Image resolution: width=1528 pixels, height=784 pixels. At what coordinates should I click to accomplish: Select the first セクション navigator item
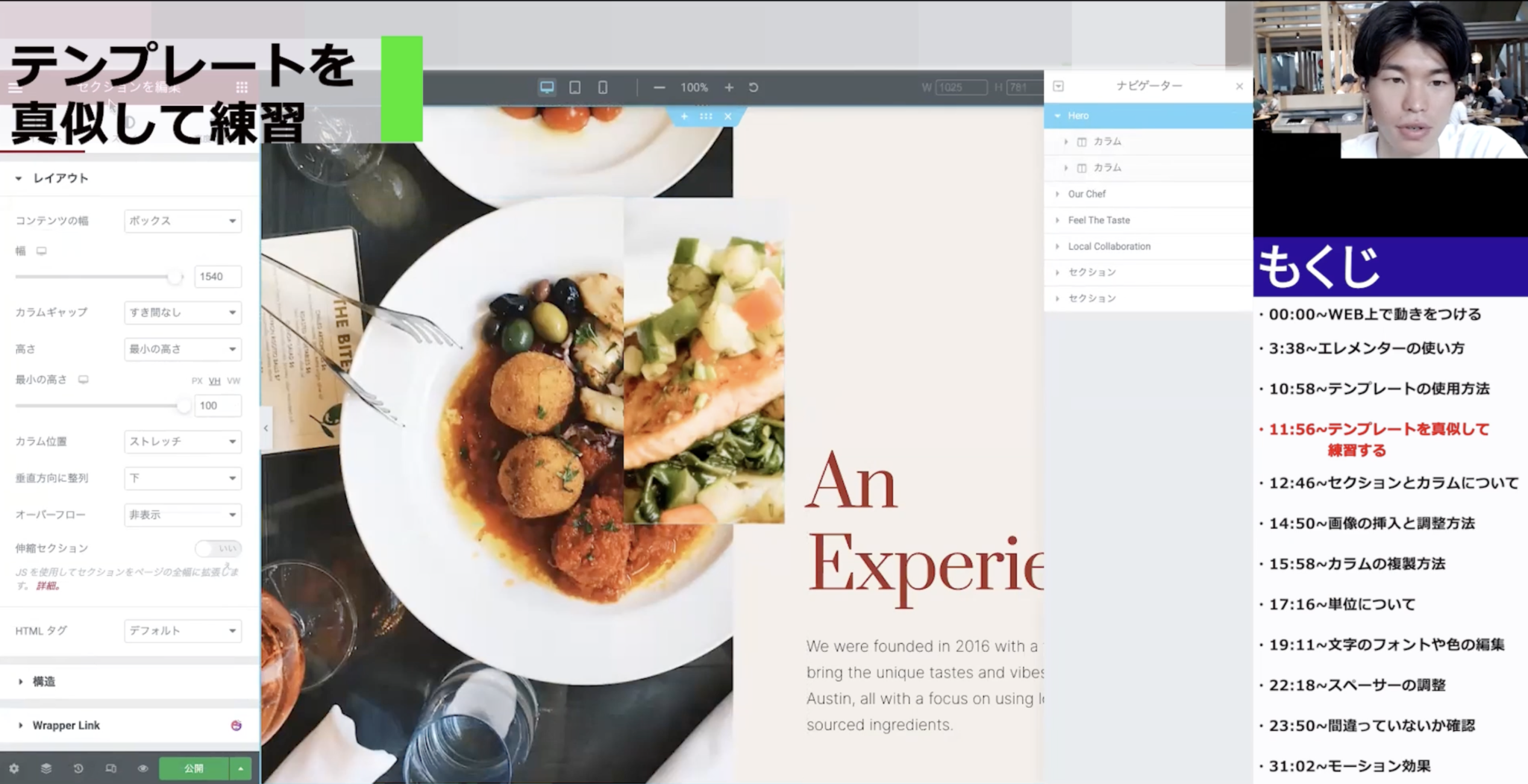[1148, 272]
